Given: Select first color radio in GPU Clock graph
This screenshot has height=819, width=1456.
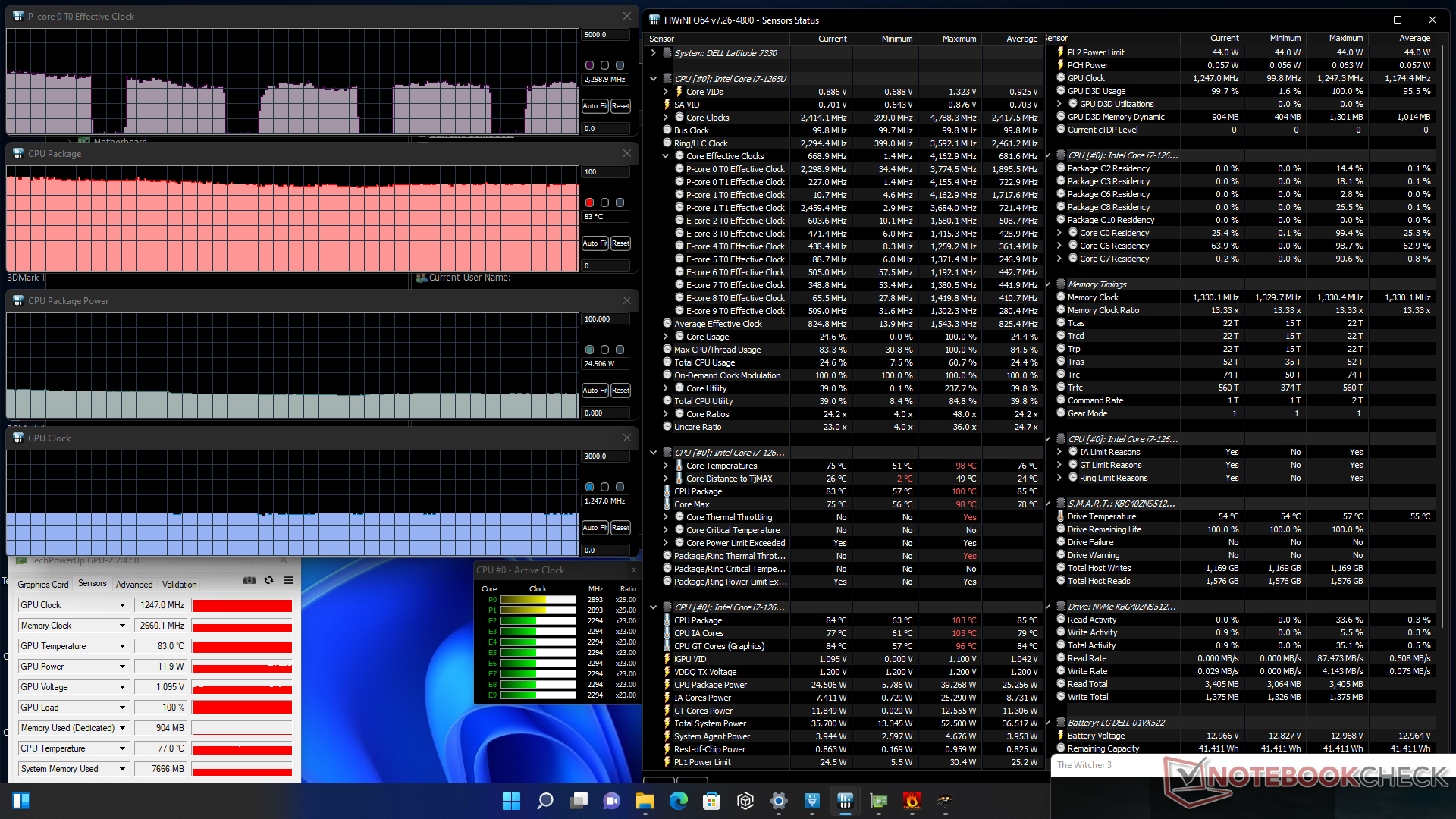Looking at the screenshot, I should (589, 487).
